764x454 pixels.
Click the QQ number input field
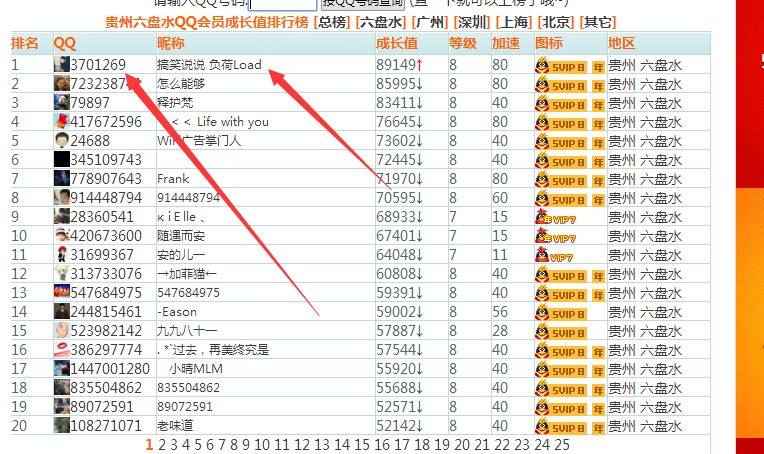pyautogui.click(x=283, y=4)
